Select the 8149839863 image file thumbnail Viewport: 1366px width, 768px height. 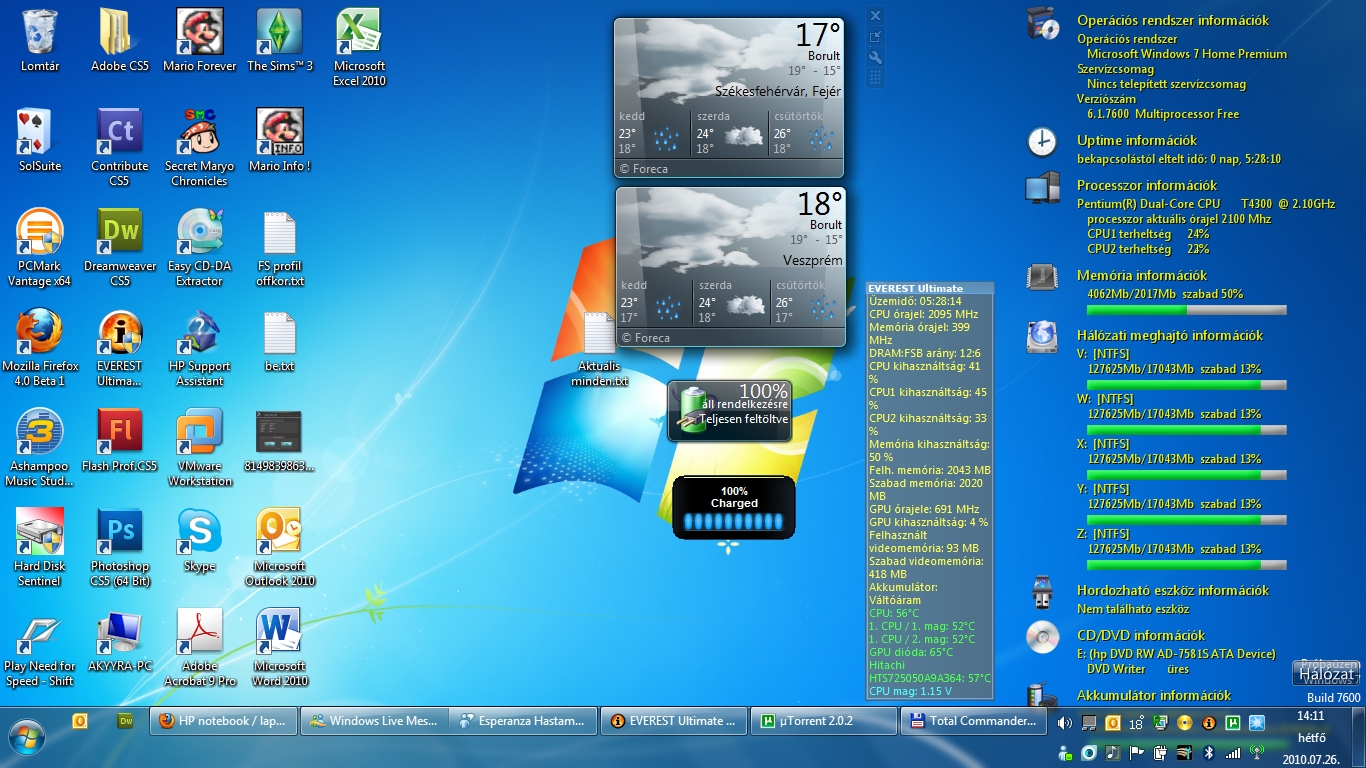point(280,440)
